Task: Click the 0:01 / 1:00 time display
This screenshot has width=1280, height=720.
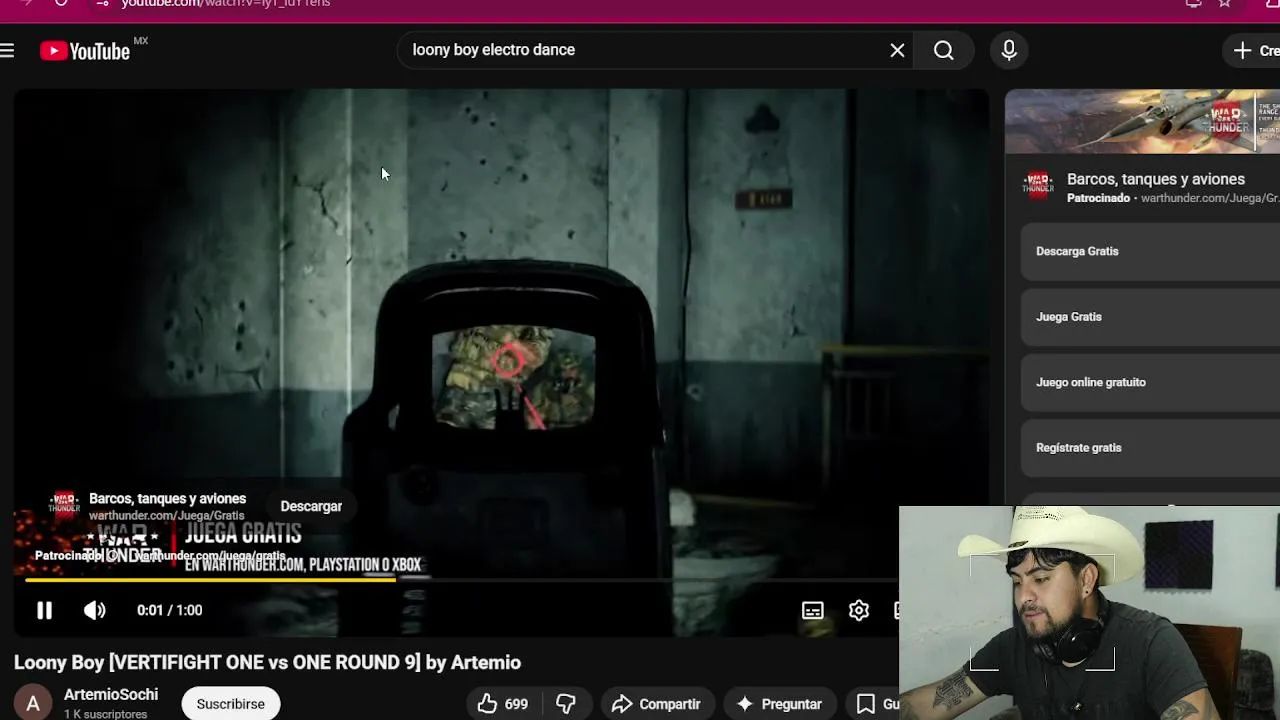Action: [170, 610]
